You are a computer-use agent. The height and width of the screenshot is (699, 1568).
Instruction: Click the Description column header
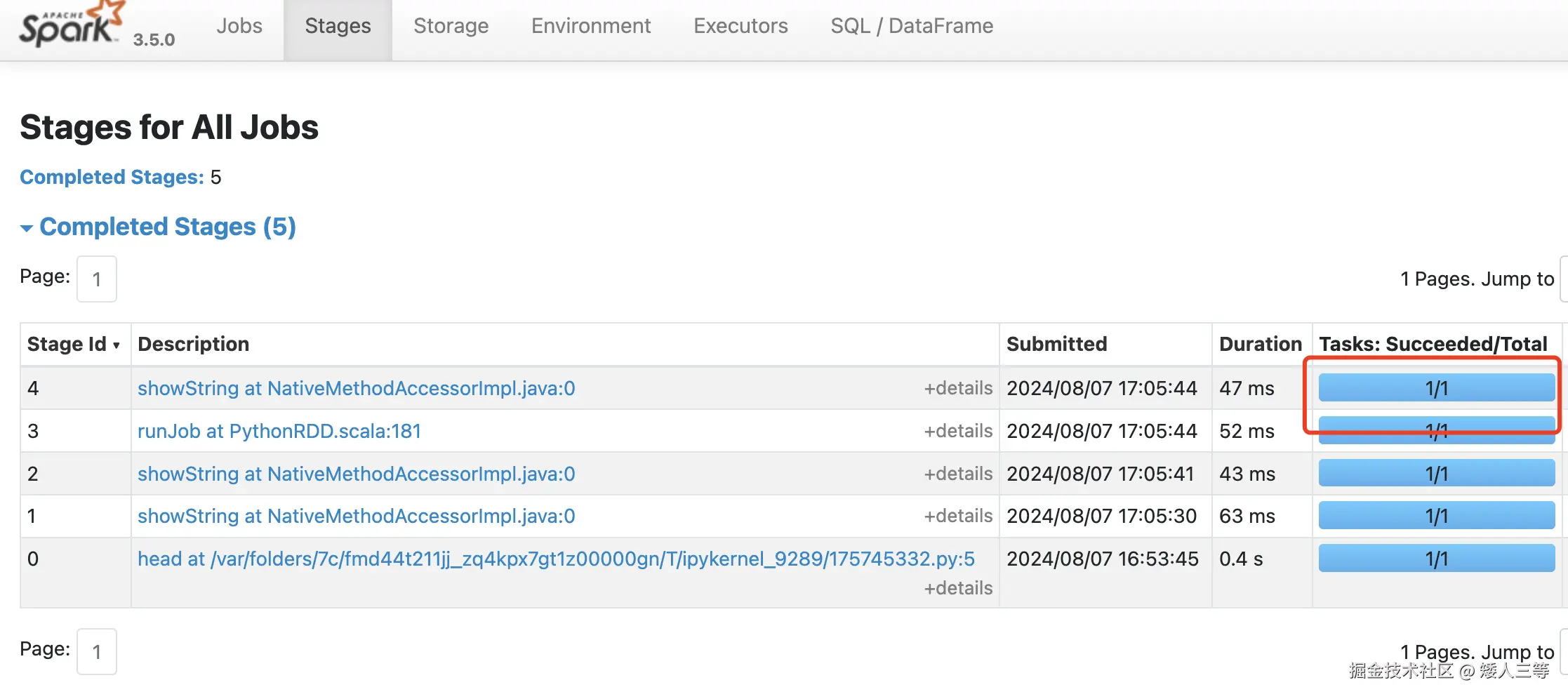point(193,344)
